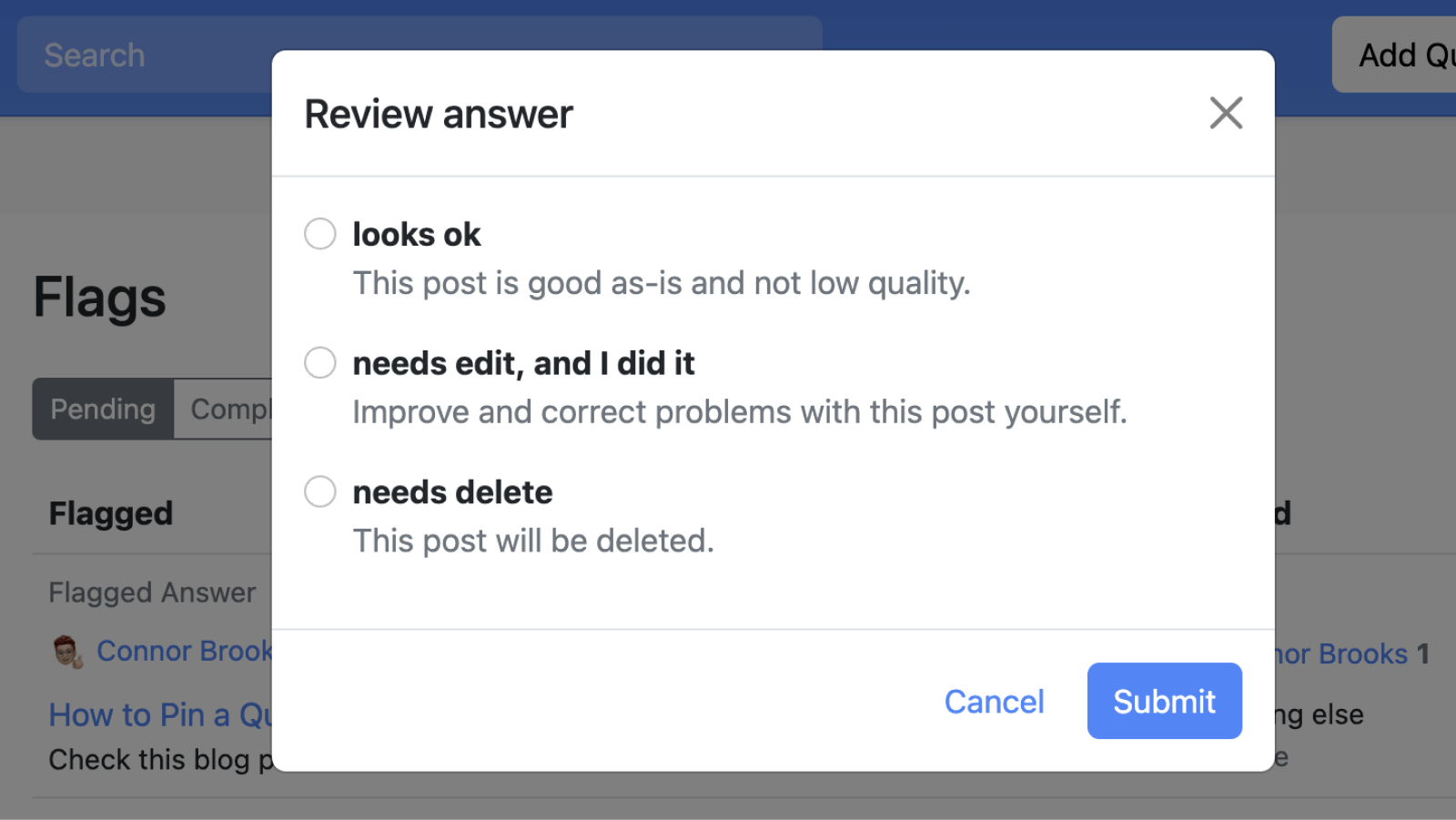
Task: Switch to the Completed flags tab
Action: [x=228, y=409]
